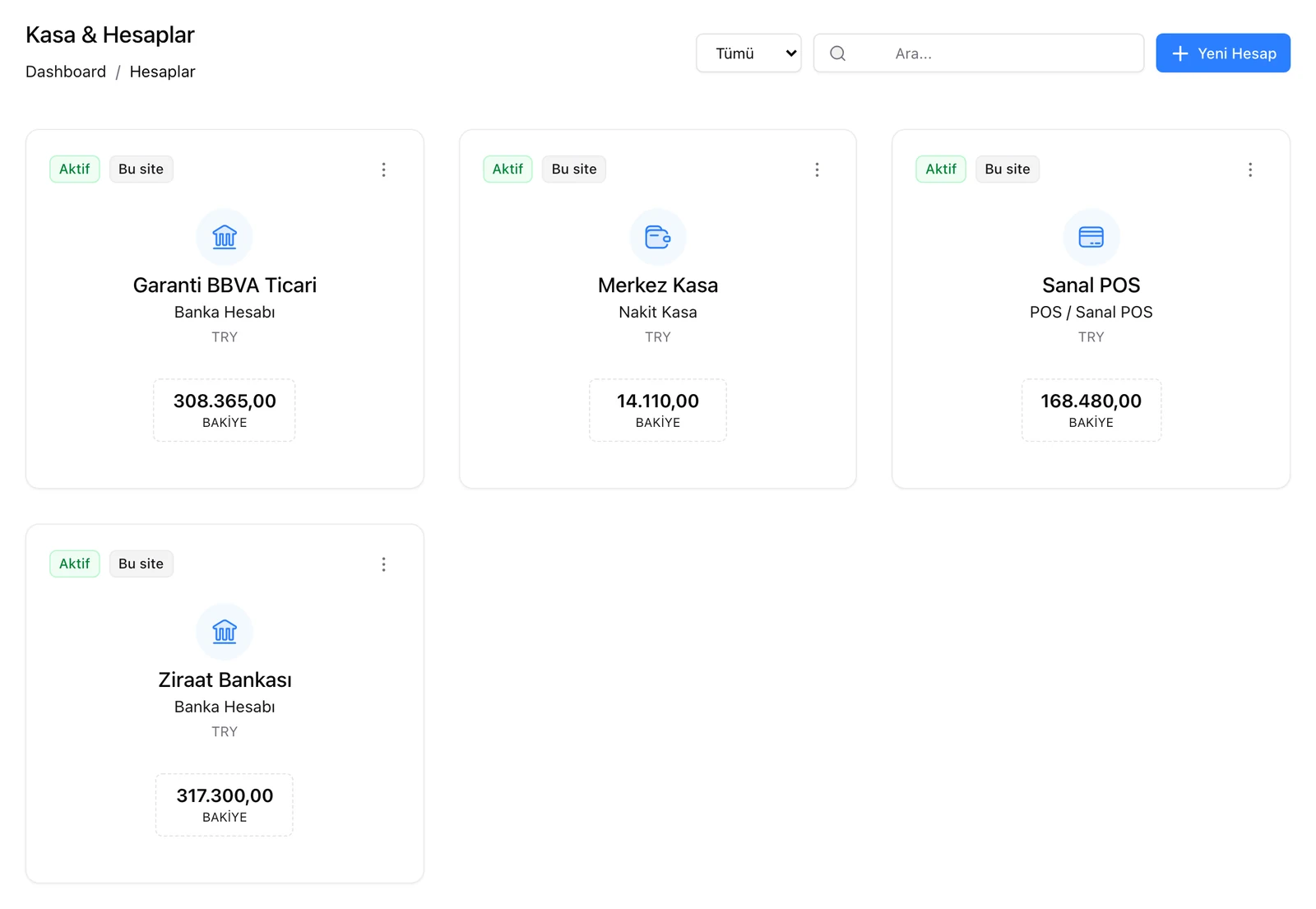Click the bank icon on Garanti BBVA Ticari

pos(225,237)
